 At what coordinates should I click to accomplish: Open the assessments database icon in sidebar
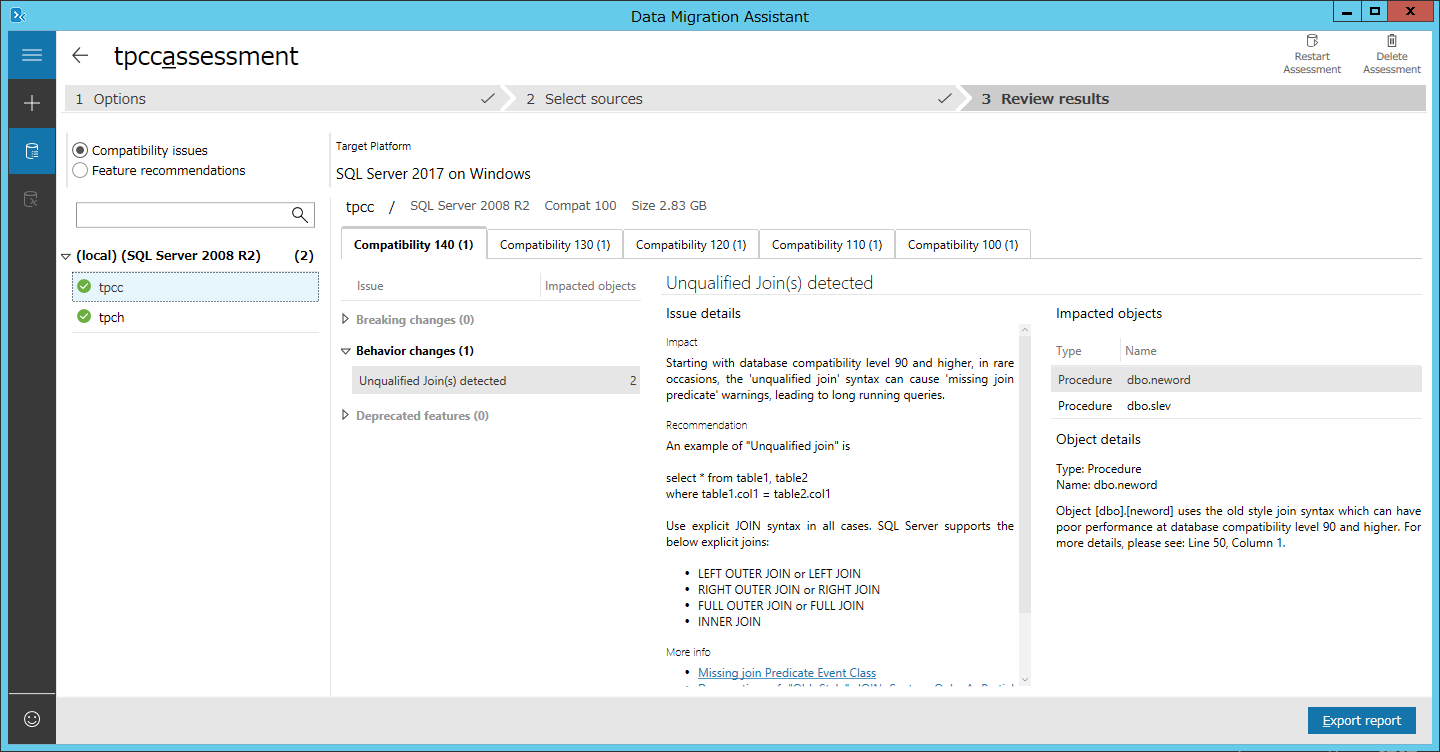pyautogui.click(x=32, y=151)
